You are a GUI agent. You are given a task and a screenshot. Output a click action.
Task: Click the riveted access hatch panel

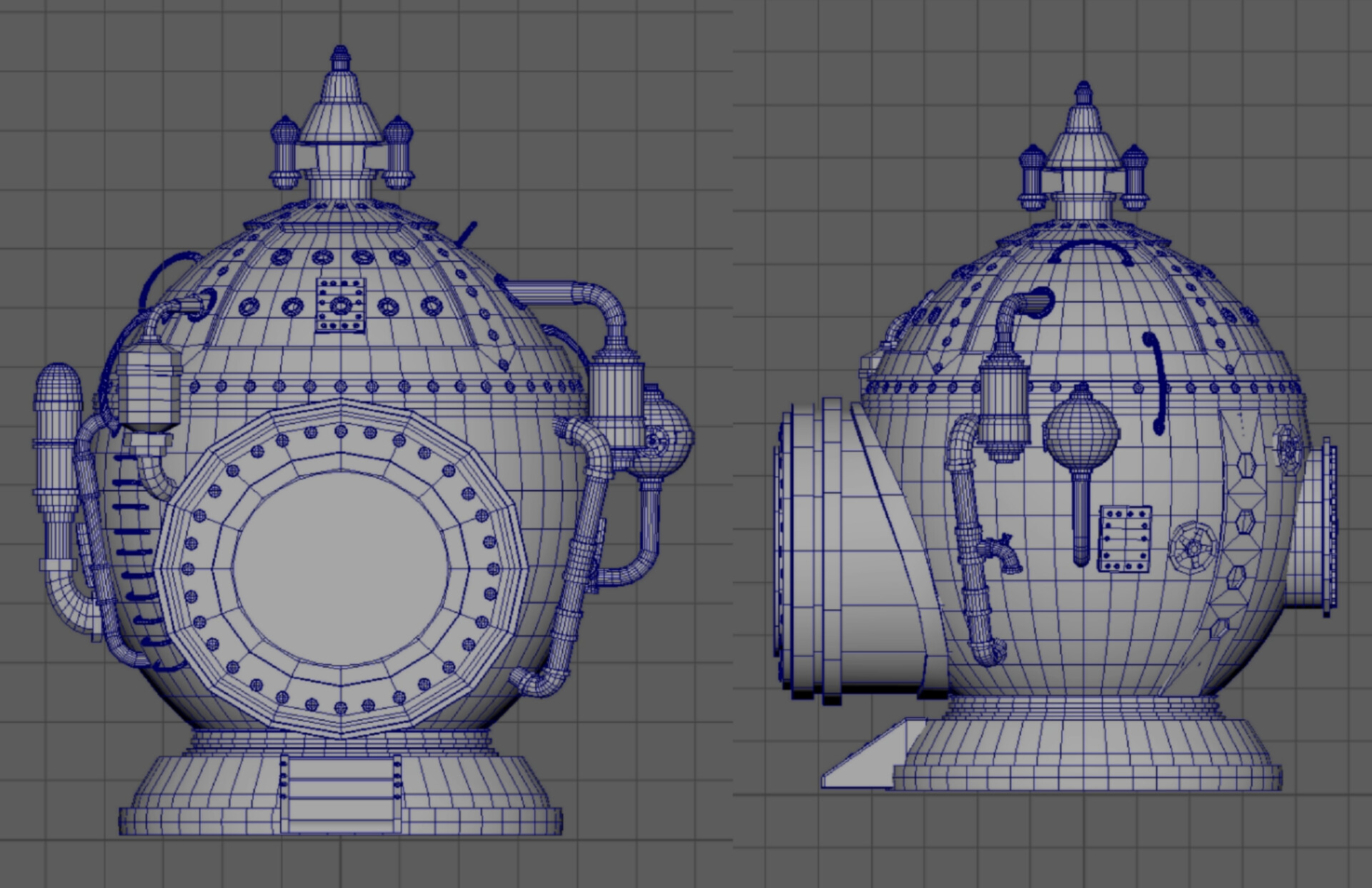point(1125,536)
